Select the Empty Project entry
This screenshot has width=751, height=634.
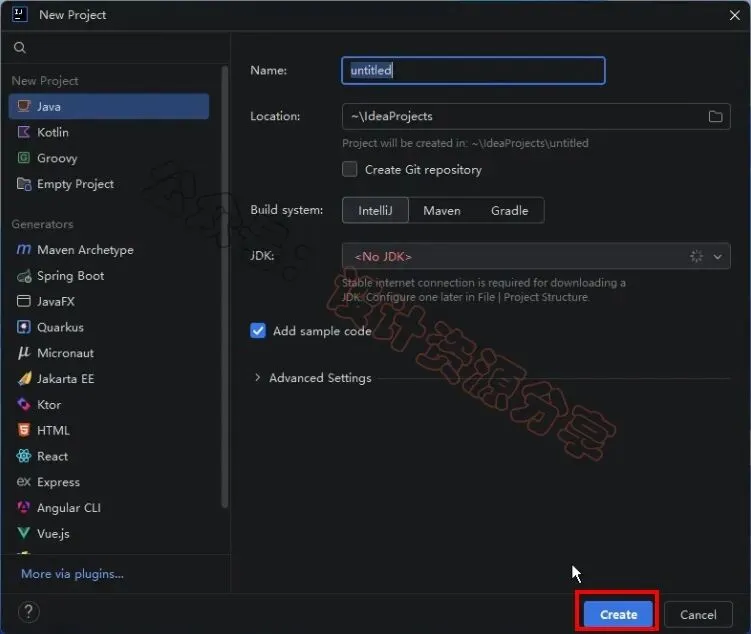coord(108,184)
